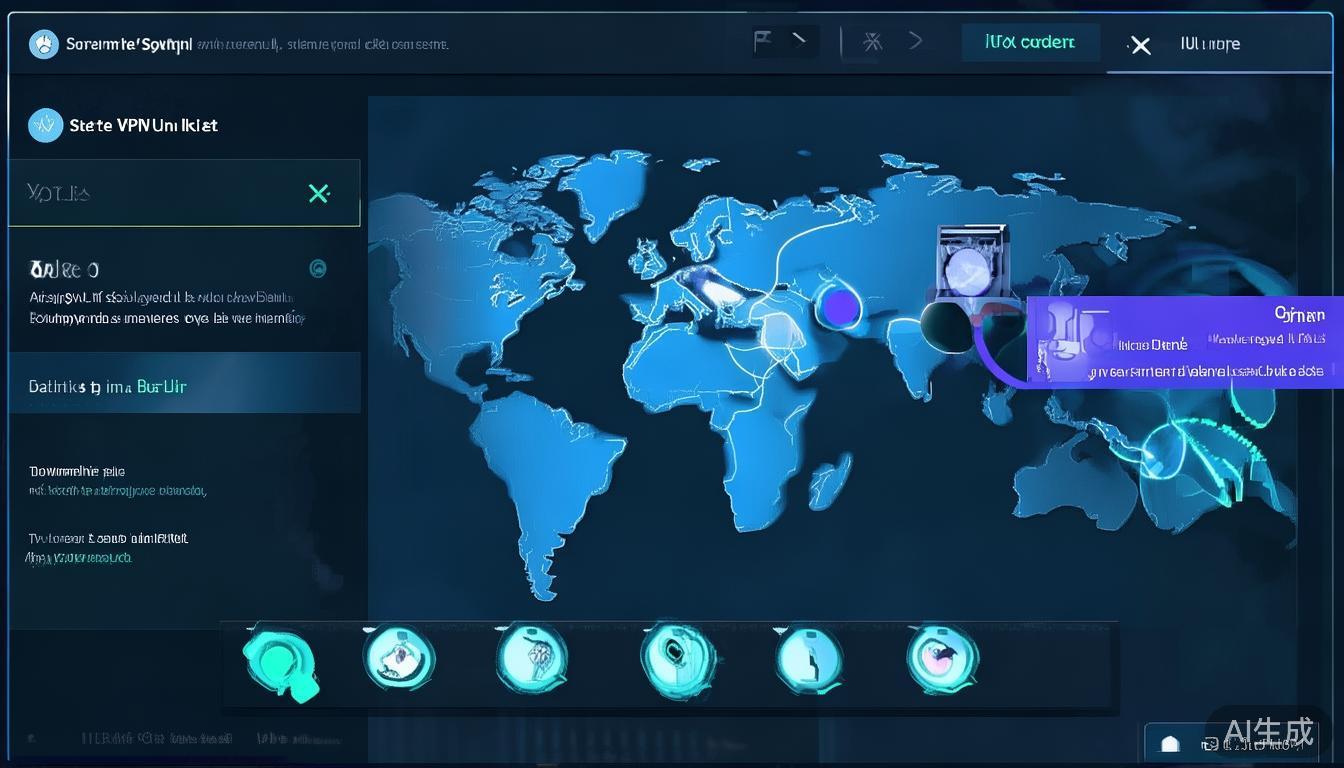
Task: Open the highlighted Datlinks row in the sidebar
Action: coord(184,386)
